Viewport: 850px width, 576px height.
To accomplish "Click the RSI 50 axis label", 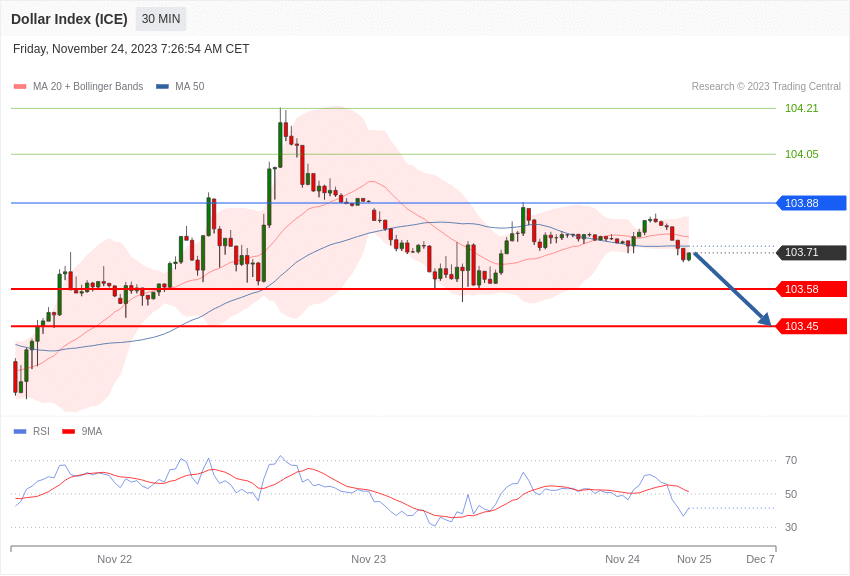I will click(791, 494).
